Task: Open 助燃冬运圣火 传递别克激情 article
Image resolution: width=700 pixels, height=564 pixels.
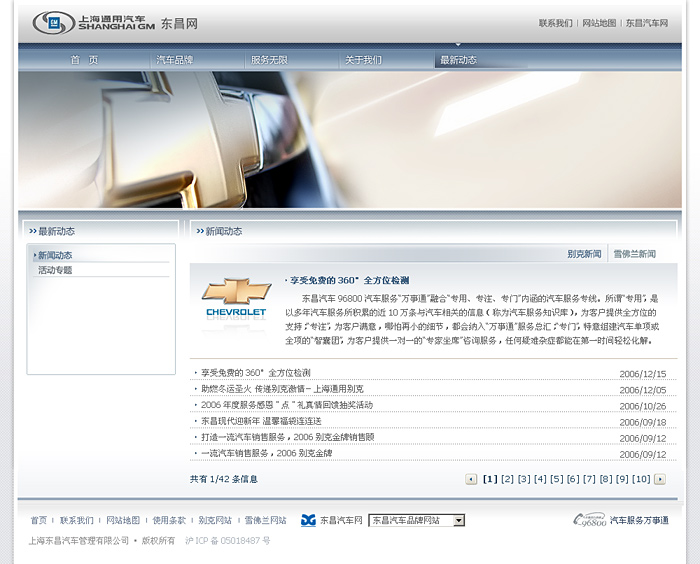Action: (282, 389)
